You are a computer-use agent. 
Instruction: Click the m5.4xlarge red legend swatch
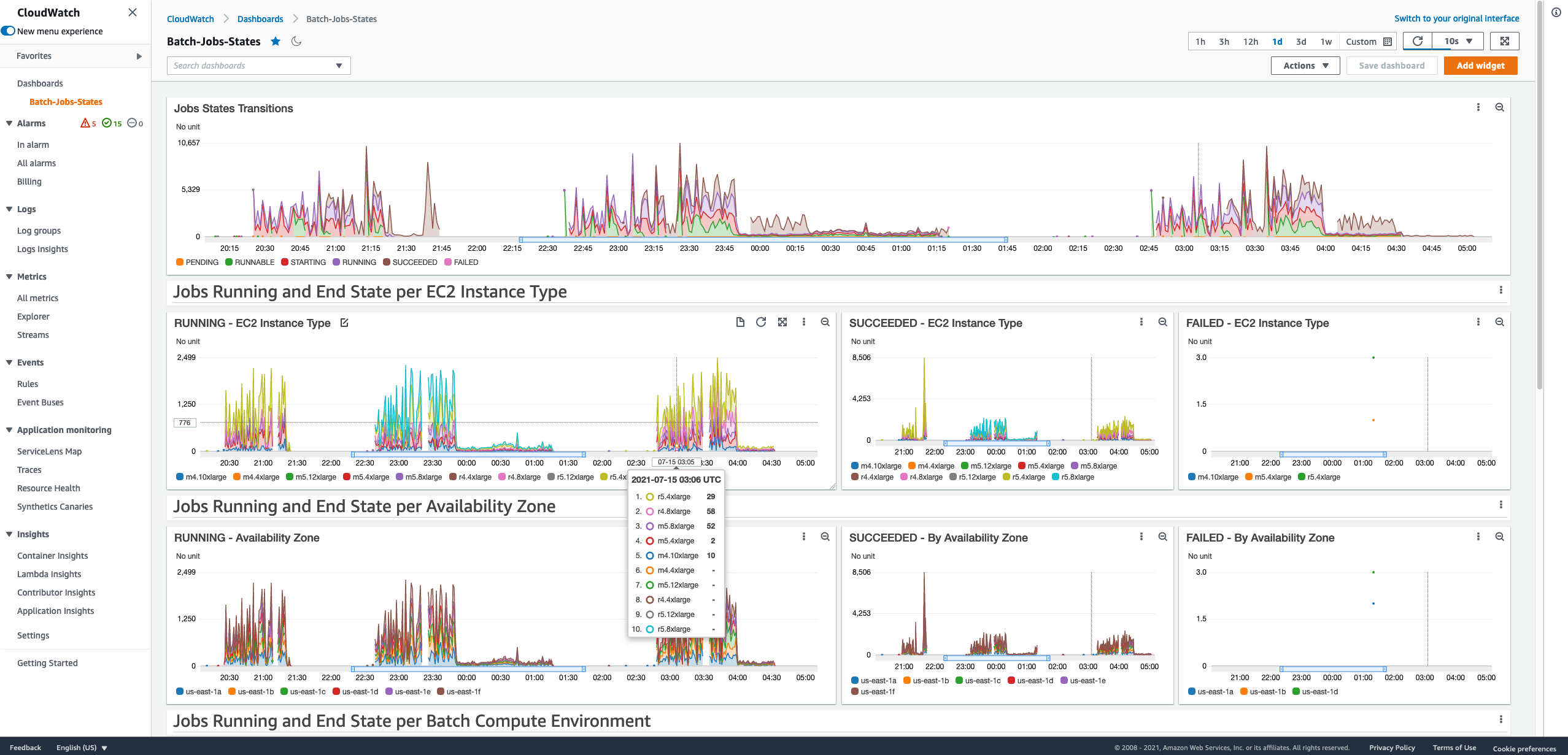[x=347, y=477]
